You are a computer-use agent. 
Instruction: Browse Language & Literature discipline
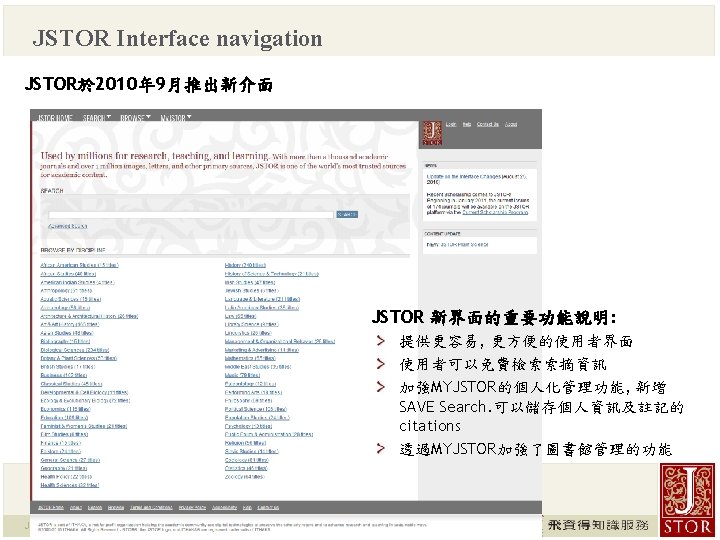262,299
